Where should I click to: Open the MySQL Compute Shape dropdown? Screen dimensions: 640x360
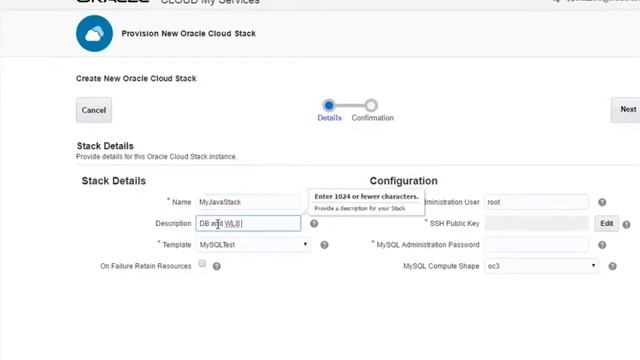pos(542,266)
